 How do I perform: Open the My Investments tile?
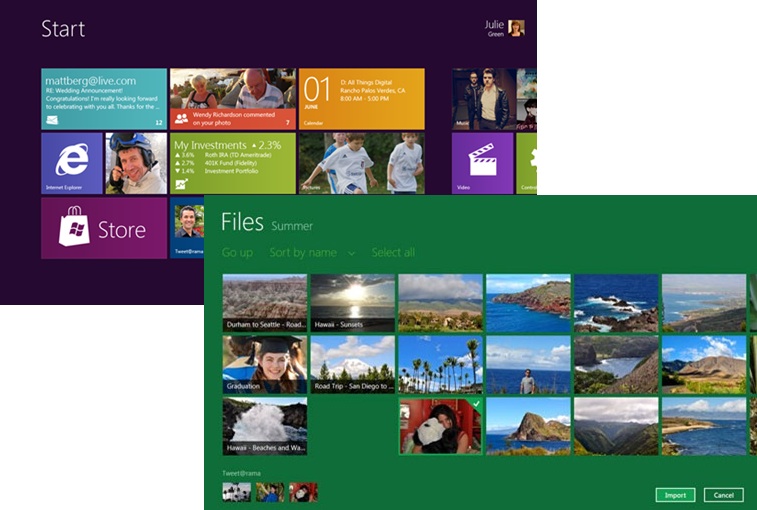[233, 163]
